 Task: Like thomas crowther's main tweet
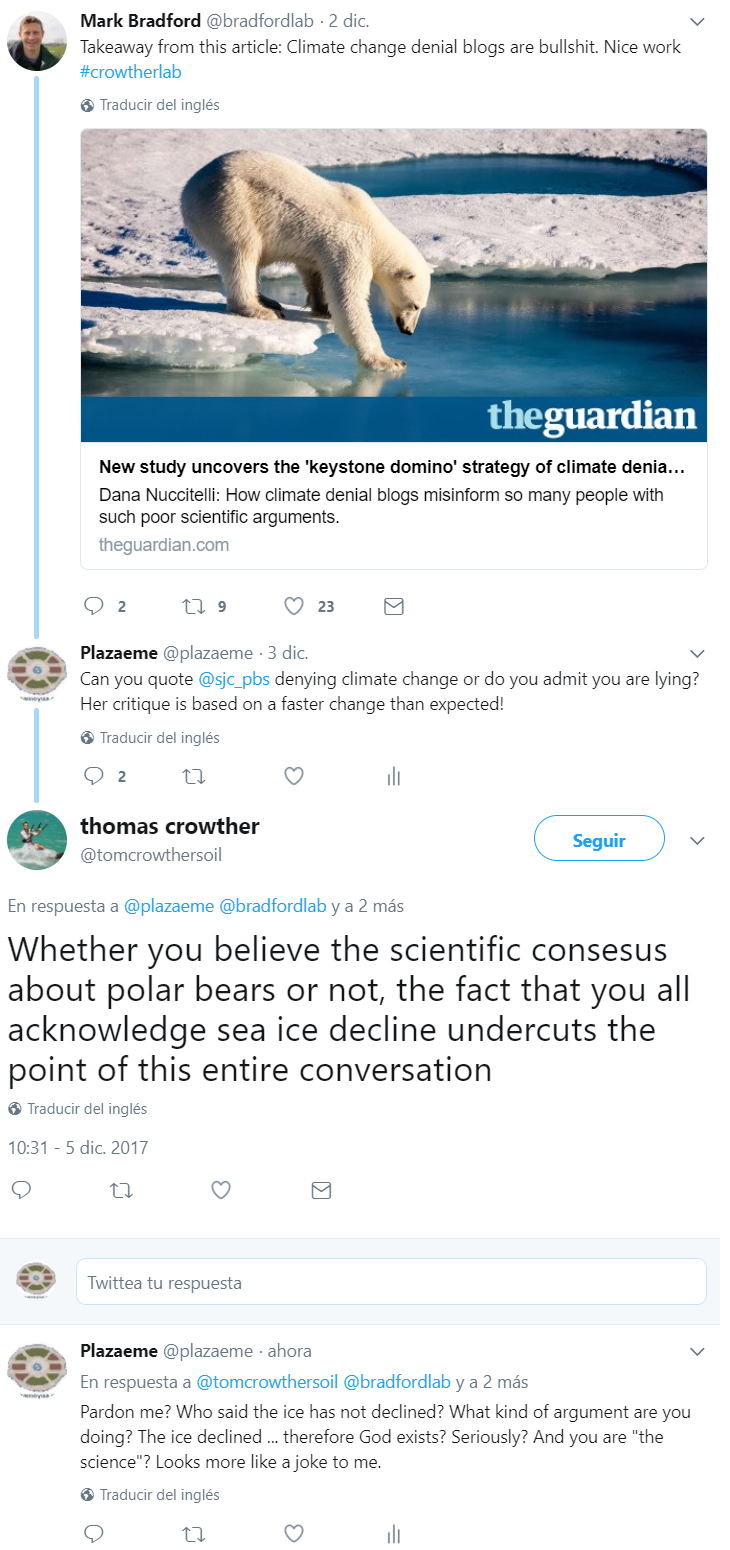[x=221, y=1190]
